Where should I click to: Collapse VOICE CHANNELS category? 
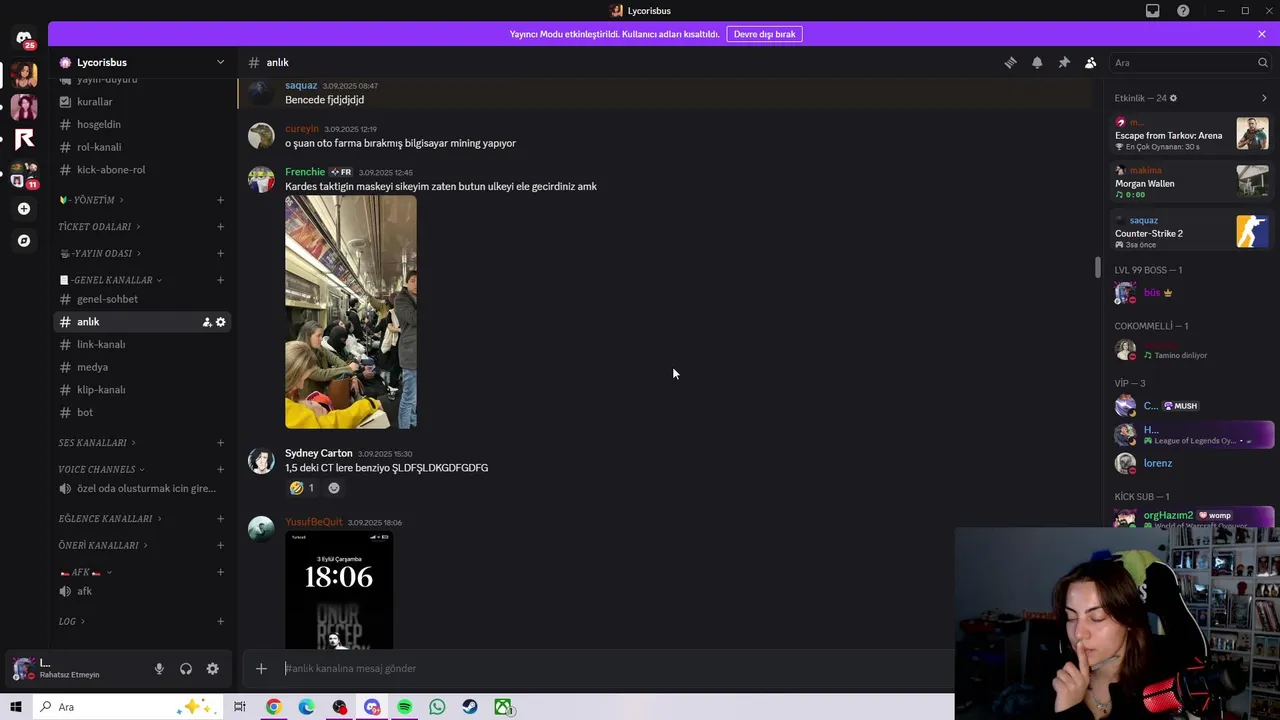coord(101,470)
